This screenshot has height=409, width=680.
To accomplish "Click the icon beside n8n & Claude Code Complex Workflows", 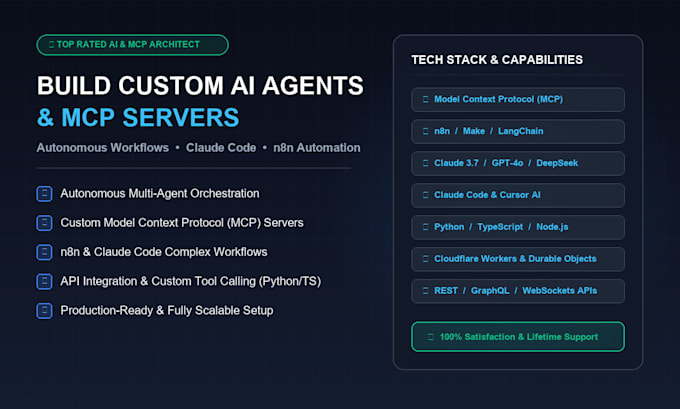I will point(44,252).
